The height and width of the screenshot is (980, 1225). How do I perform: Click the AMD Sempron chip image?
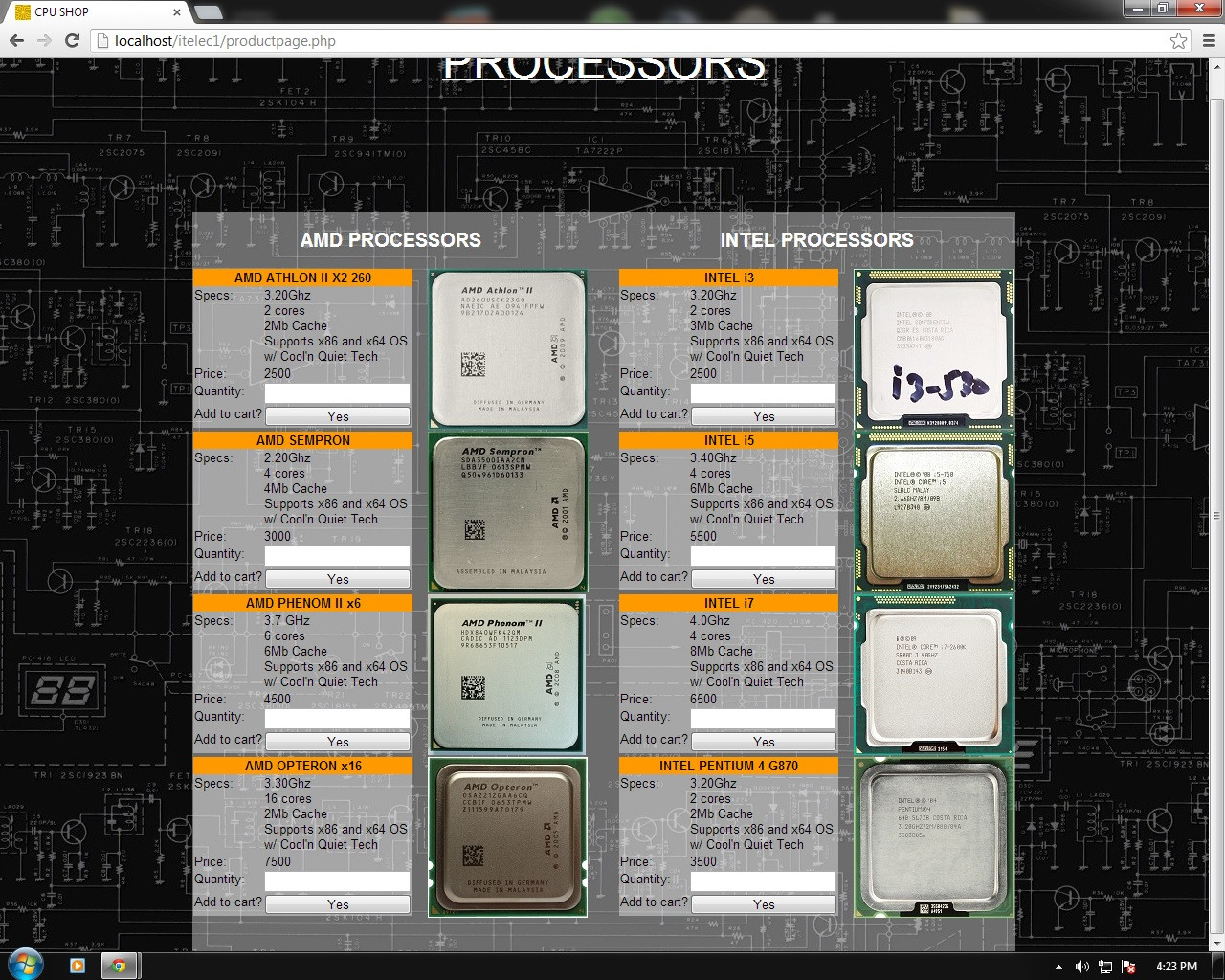[508, 512]
